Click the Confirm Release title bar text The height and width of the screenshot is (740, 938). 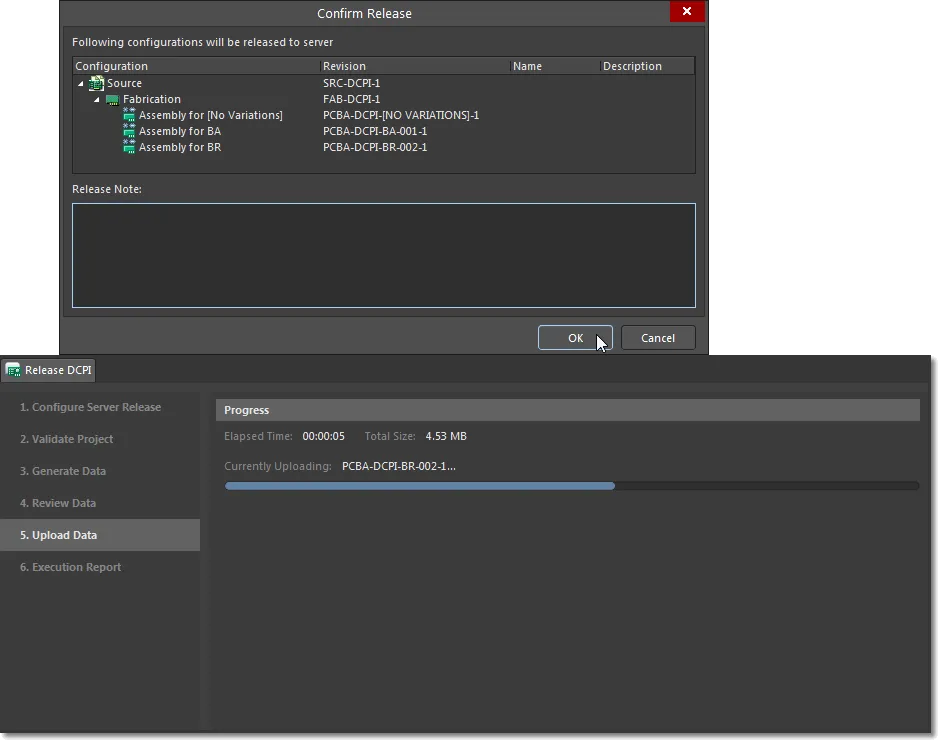coord(364,13)
